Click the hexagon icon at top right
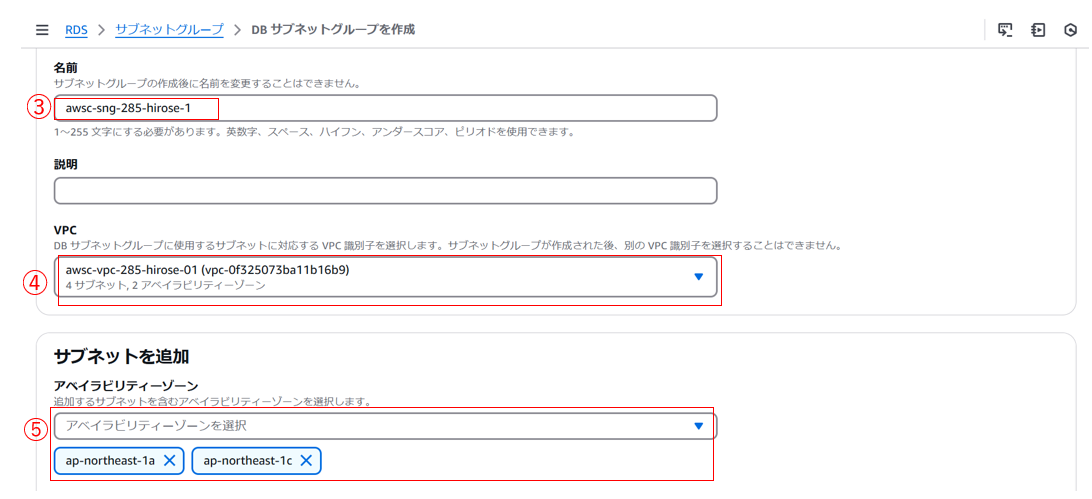 click(x=1070, y=30)
